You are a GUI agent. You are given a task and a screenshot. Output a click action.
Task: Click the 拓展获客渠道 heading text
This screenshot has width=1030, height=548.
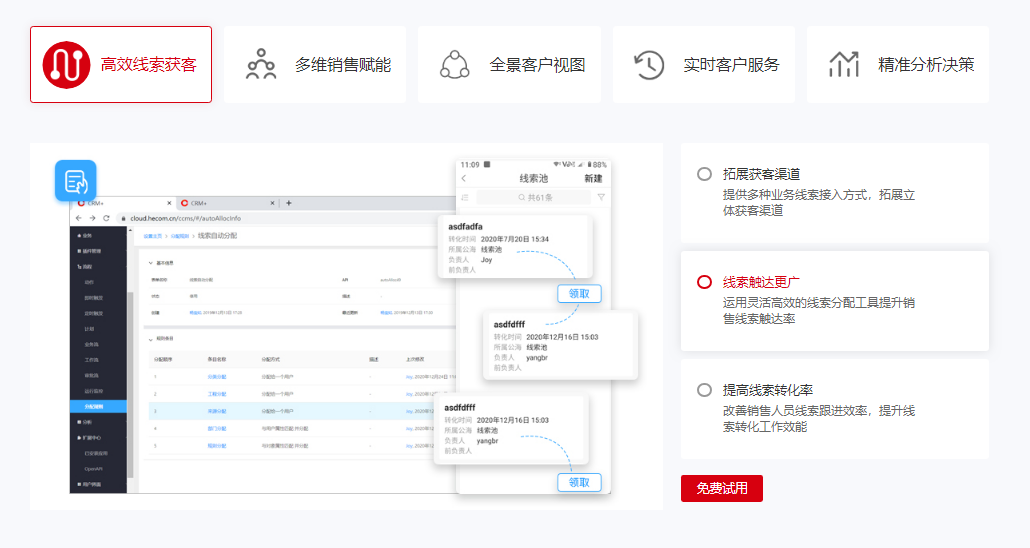point(761,174)
